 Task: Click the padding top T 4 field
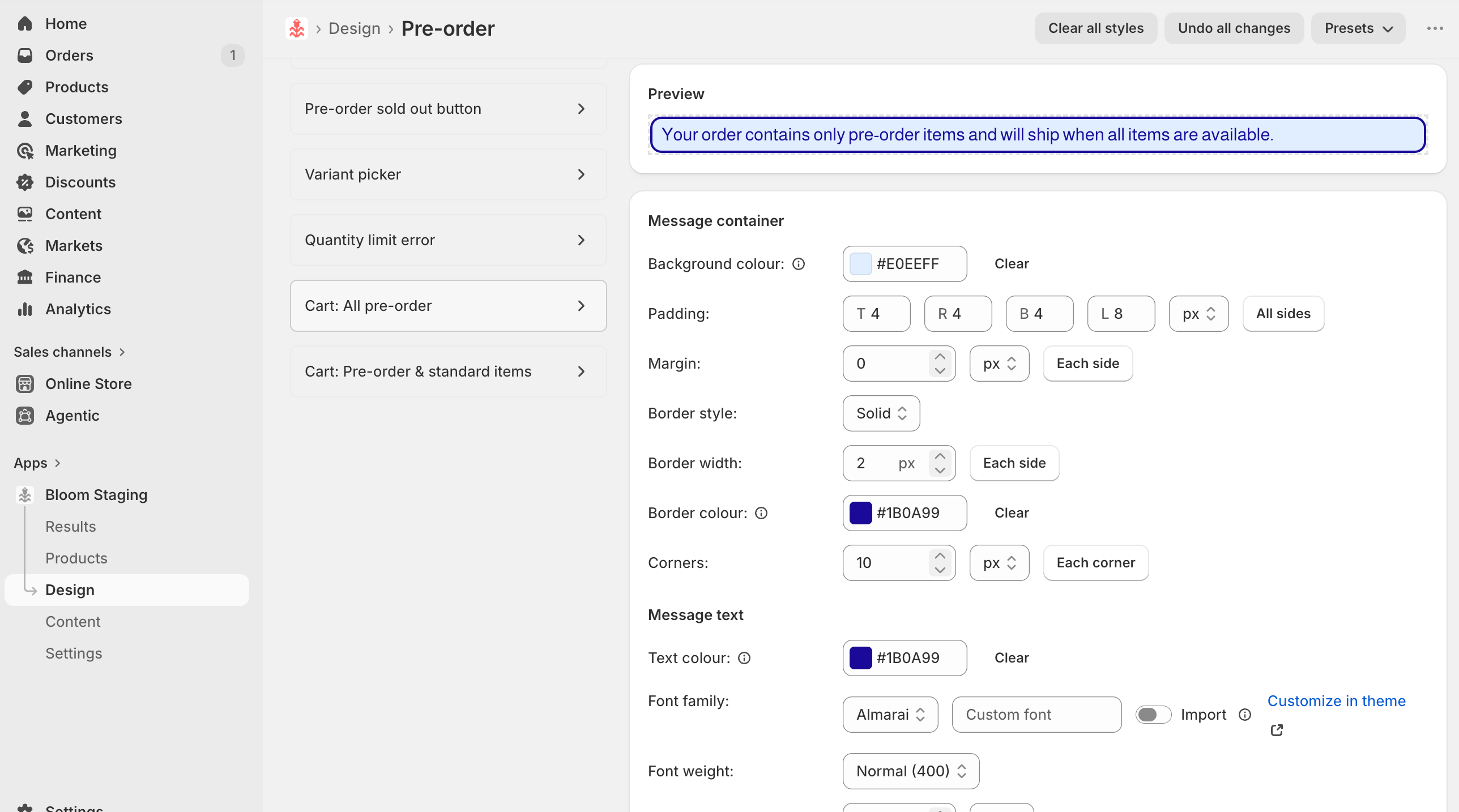(x=876, y=314)
